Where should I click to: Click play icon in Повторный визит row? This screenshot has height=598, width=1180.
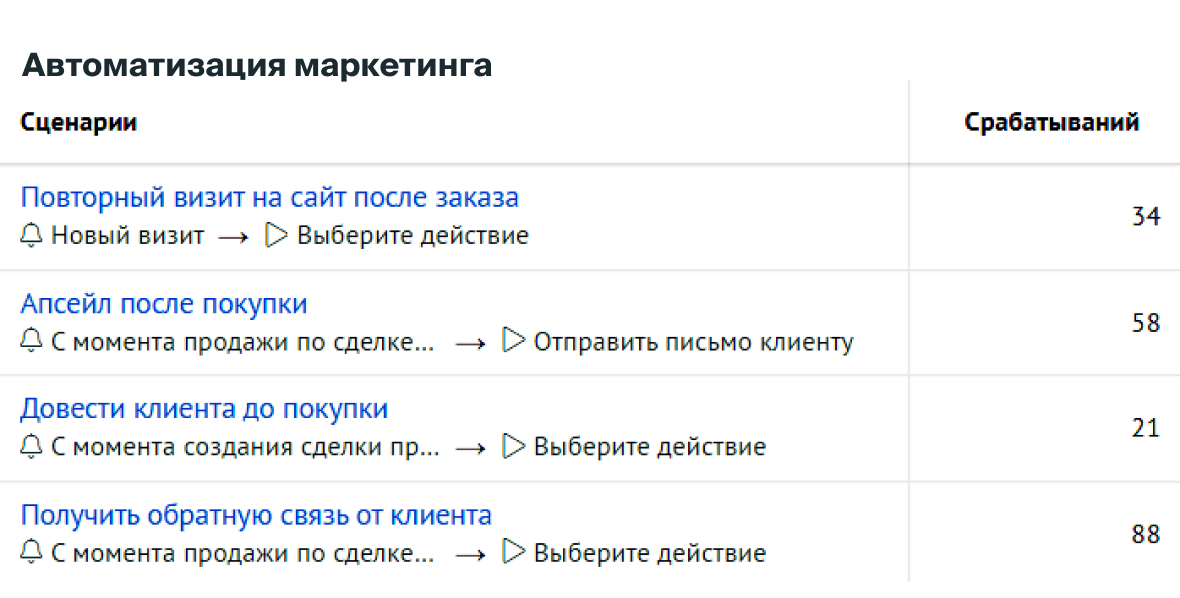[277, 236]
